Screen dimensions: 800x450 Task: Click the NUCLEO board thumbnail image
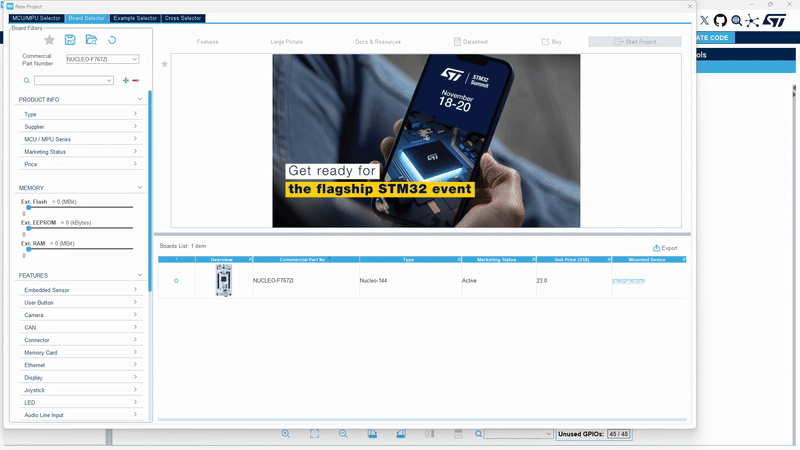(223, 280)
